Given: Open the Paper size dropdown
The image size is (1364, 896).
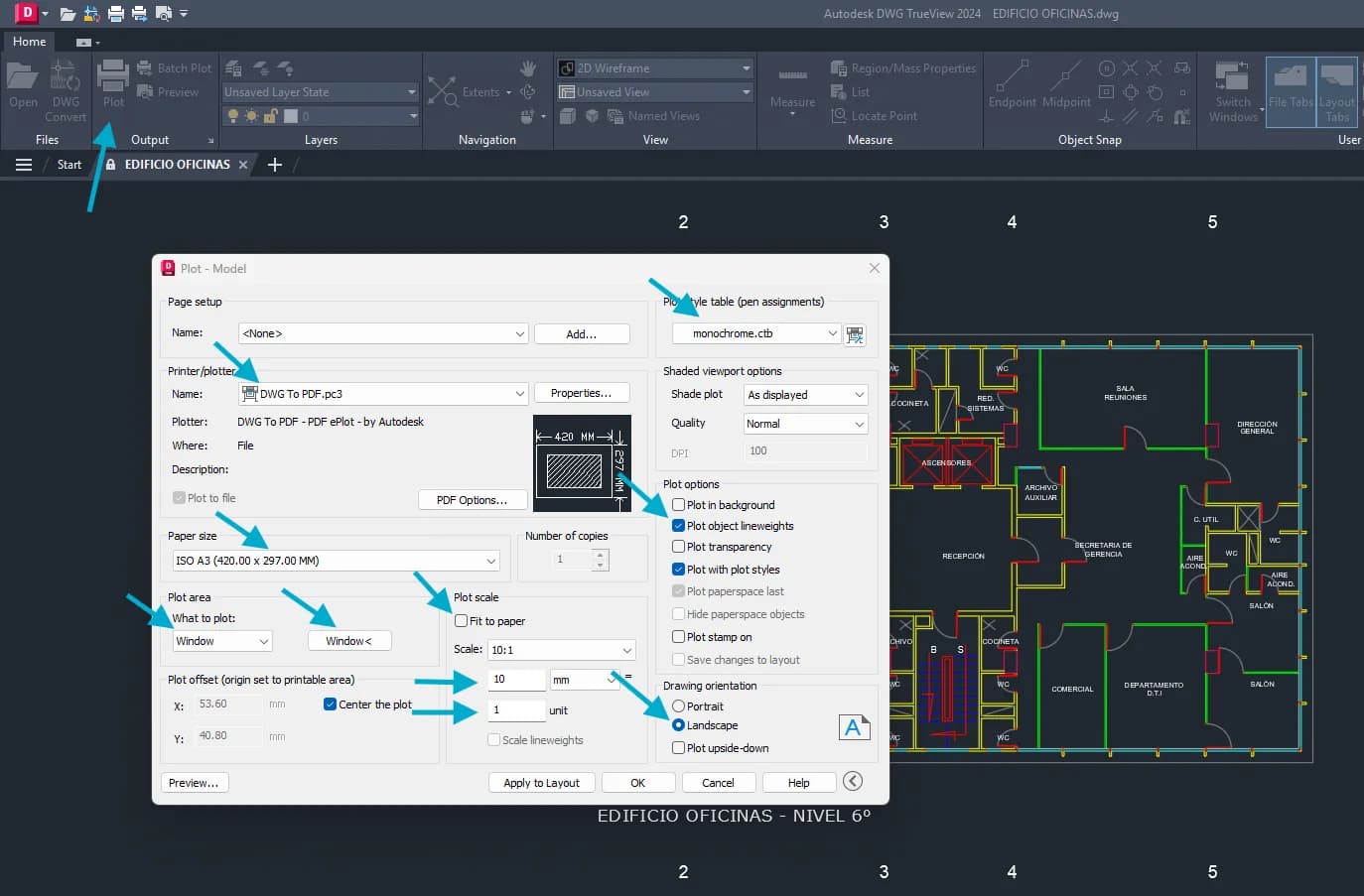Looking at the screenshot, I should [336, 561].
